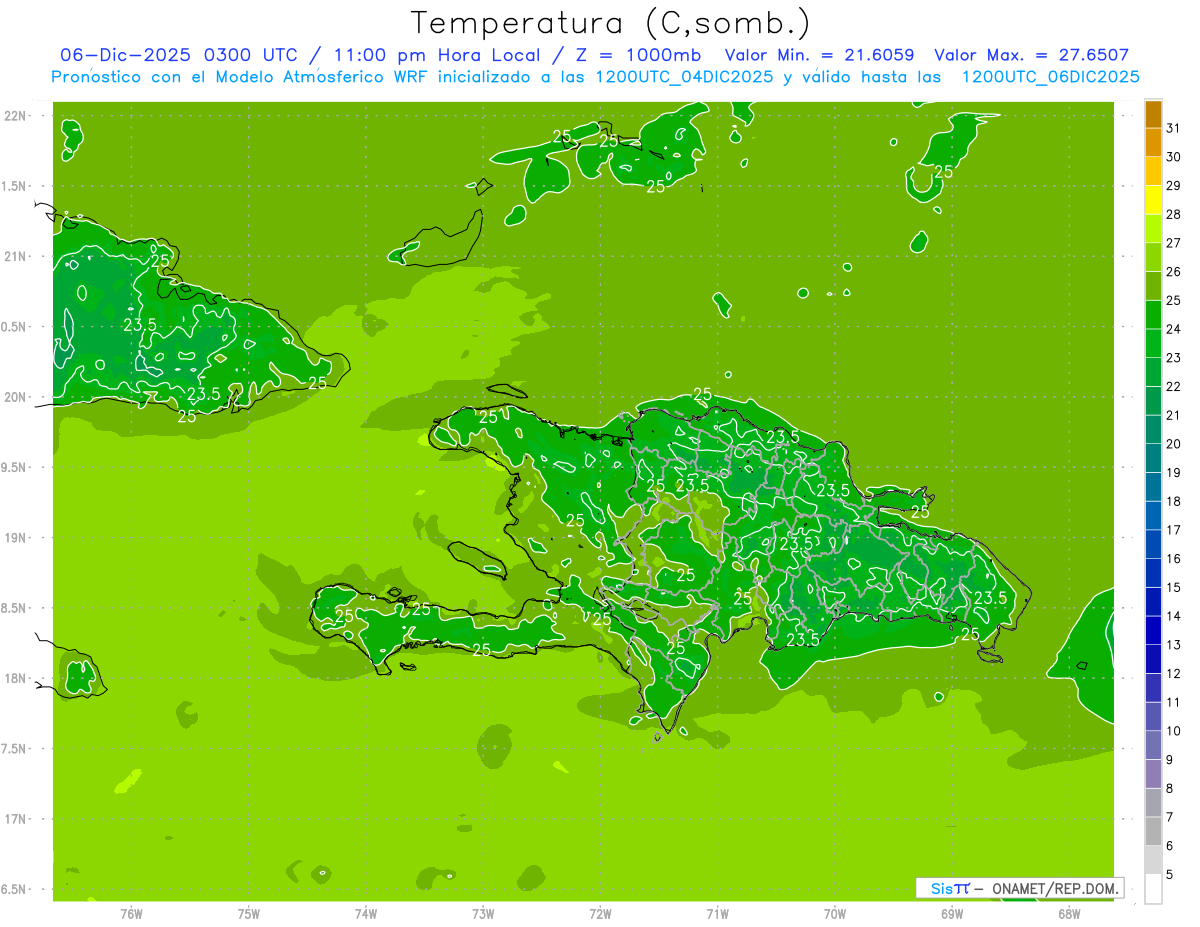Click the "ONAMET/REP.DOM." credit label

(x=1055, y=888)
